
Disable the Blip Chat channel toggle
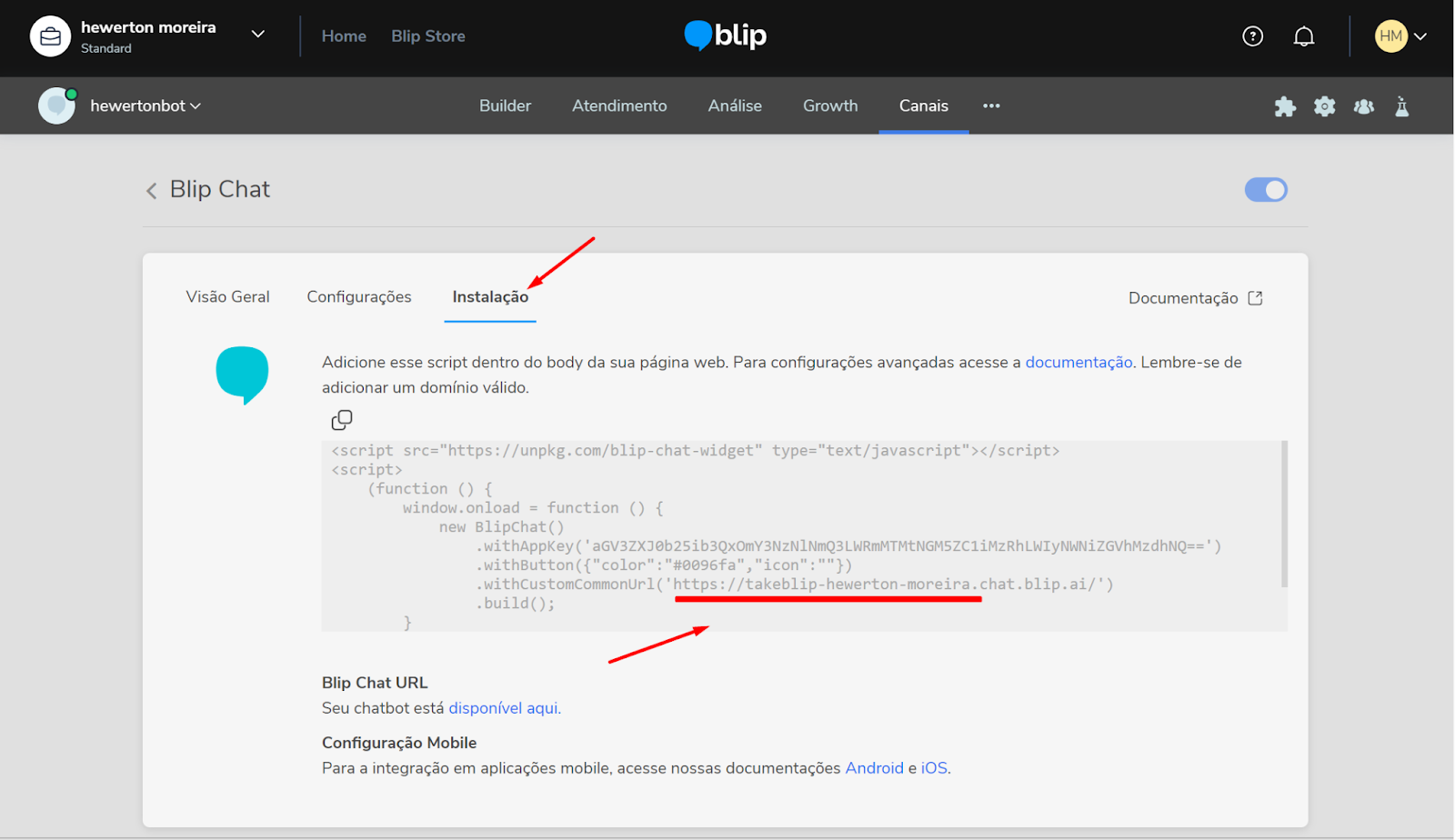1265,190
